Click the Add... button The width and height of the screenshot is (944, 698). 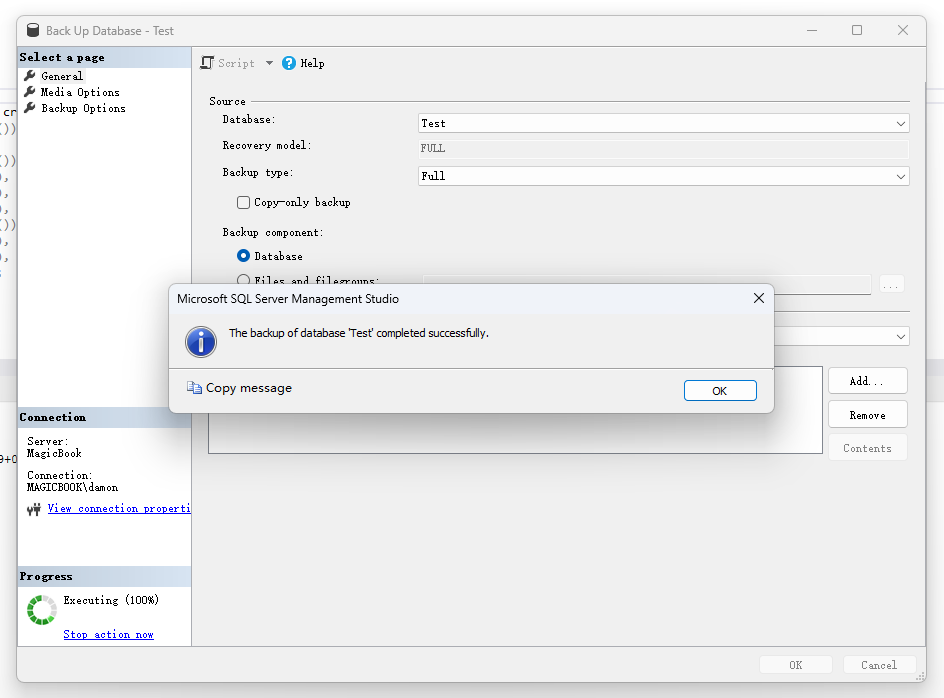(x=868, y=381)
